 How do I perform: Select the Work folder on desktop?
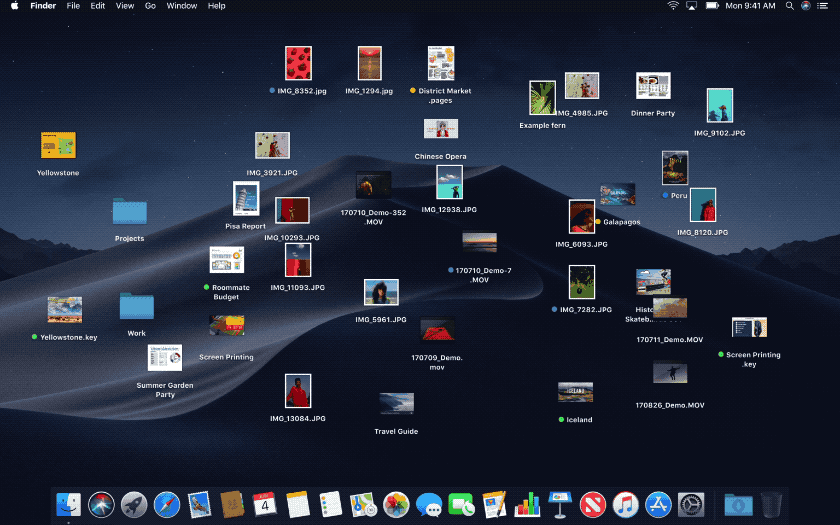(136, 306)
